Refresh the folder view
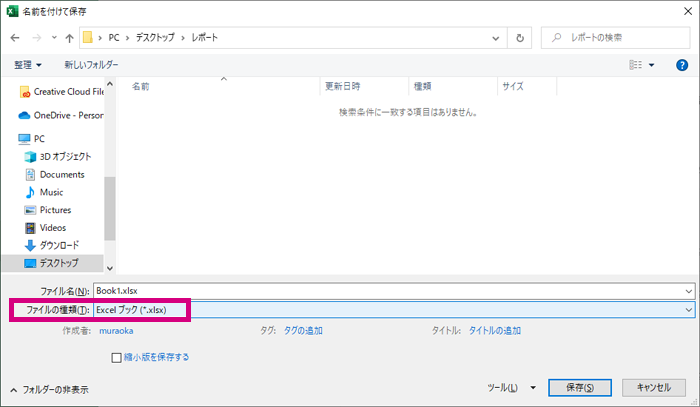 (520, 38)
